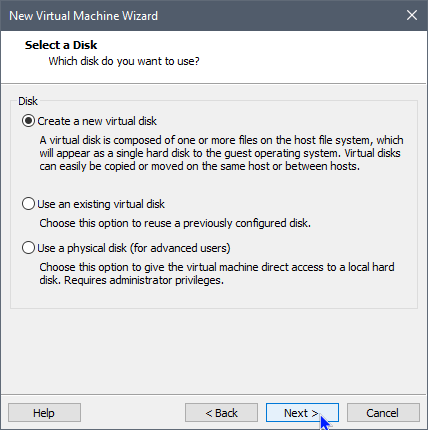The width and height of the screenshot is (428, 430).
Task: Click the paragraph describing virtual disk files
Action: [221, 153]
